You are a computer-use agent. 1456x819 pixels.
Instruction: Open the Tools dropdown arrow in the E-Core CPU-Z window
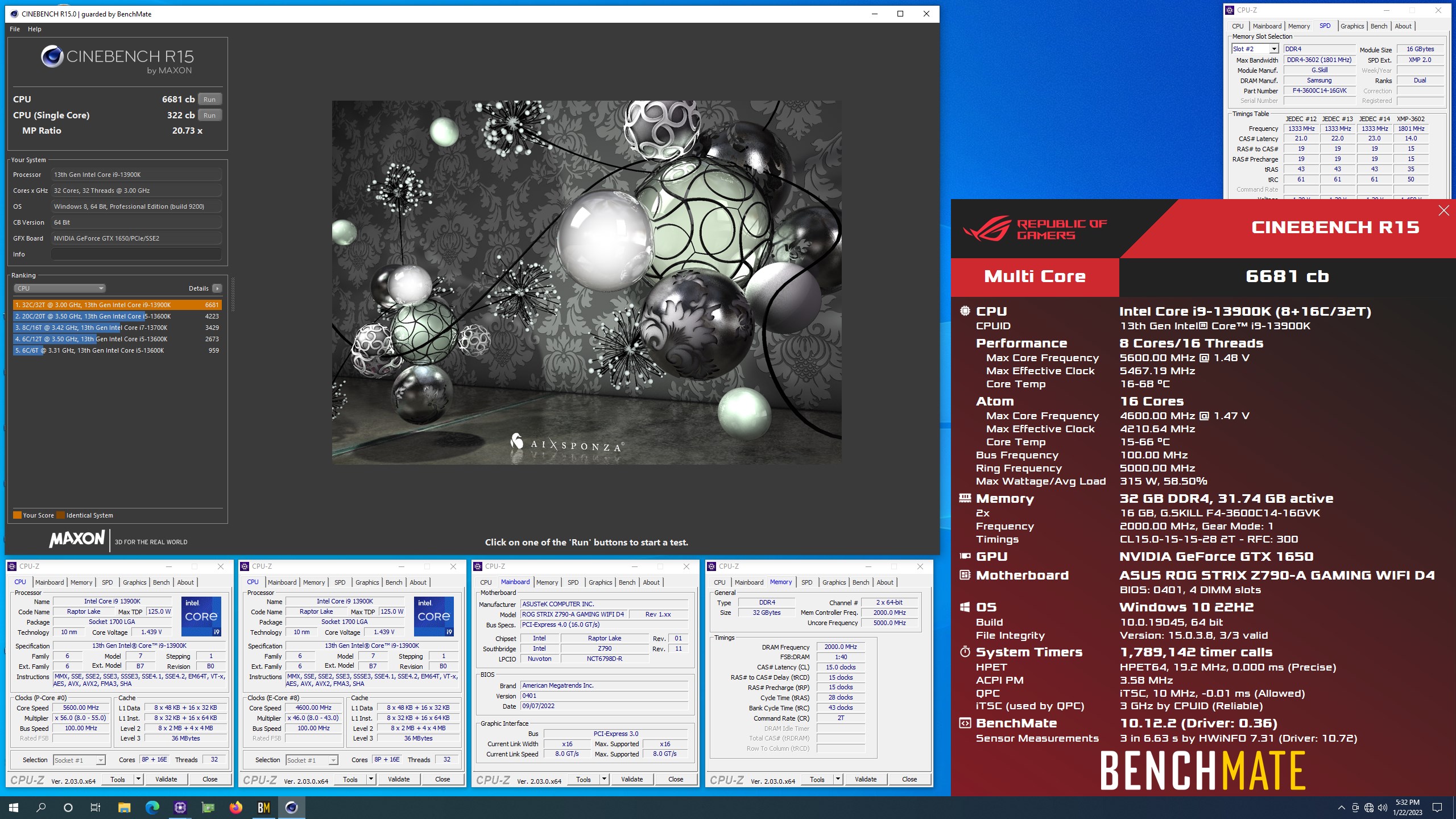pyautogui.click(x=371, y=779)
